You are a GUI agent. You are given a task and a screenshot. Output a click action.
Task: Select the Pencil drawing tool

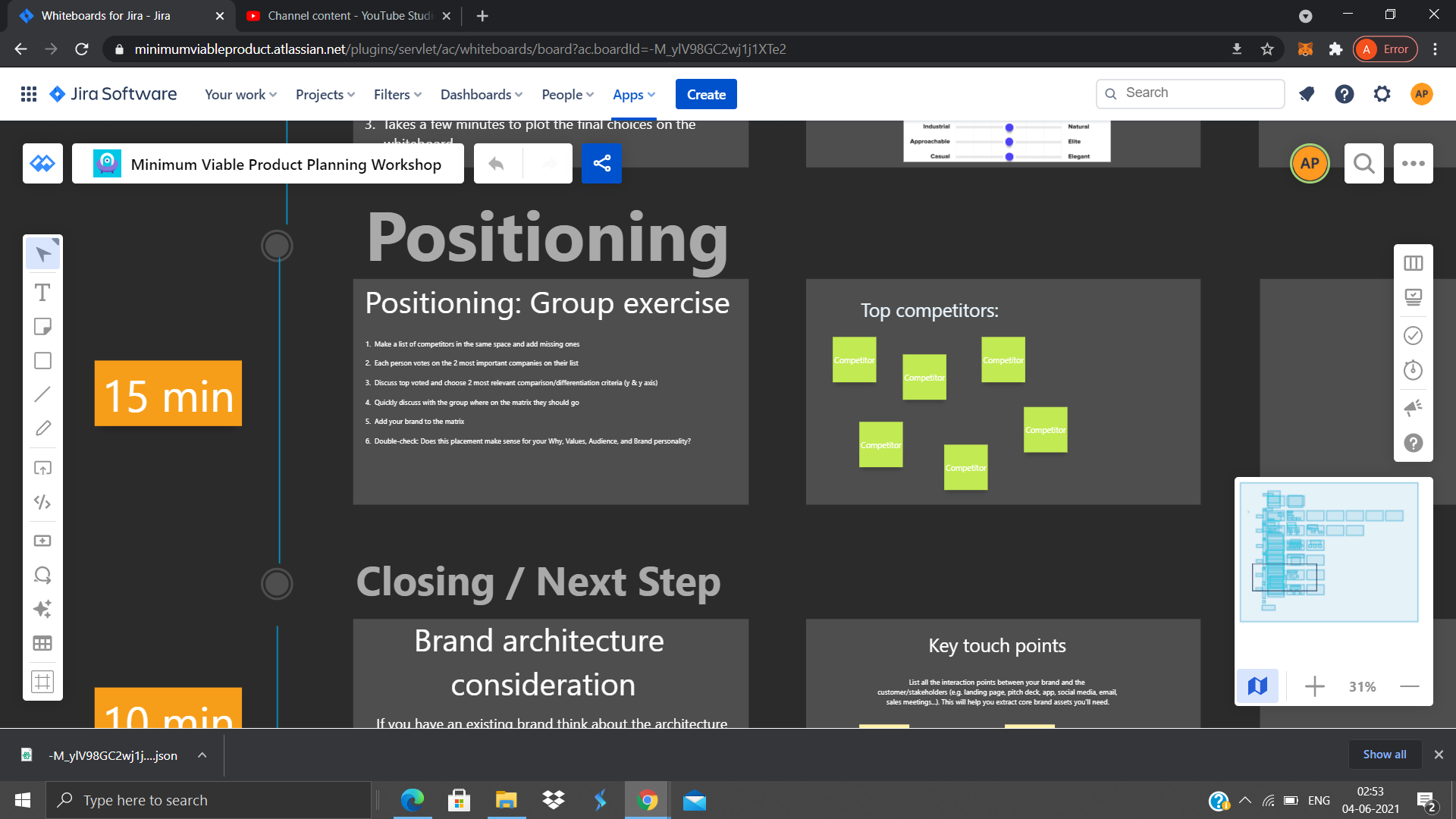pos(42,428)
